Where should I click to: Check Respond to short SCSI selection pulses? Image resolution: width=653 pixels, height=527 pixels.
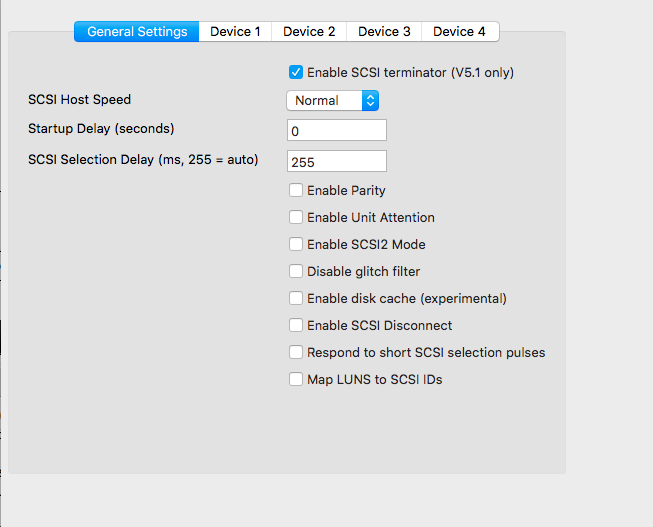[296, 352]
